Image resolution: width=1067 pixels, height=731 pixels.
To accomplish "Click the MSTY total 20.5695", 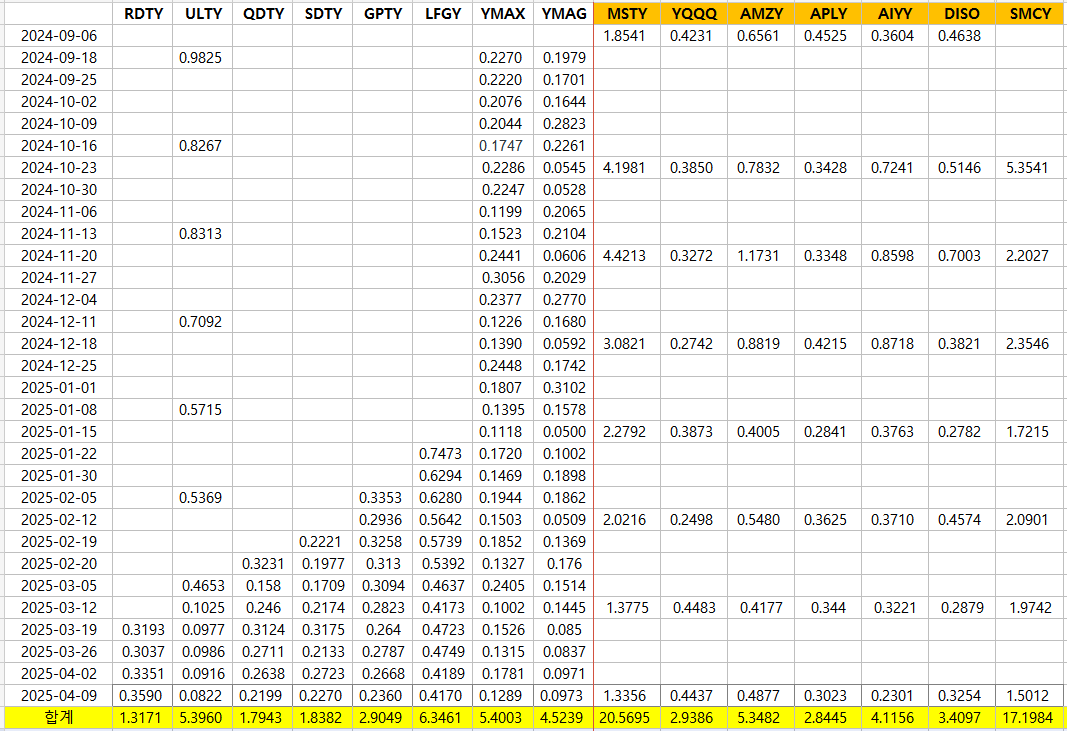I will (x=627, y=717).
